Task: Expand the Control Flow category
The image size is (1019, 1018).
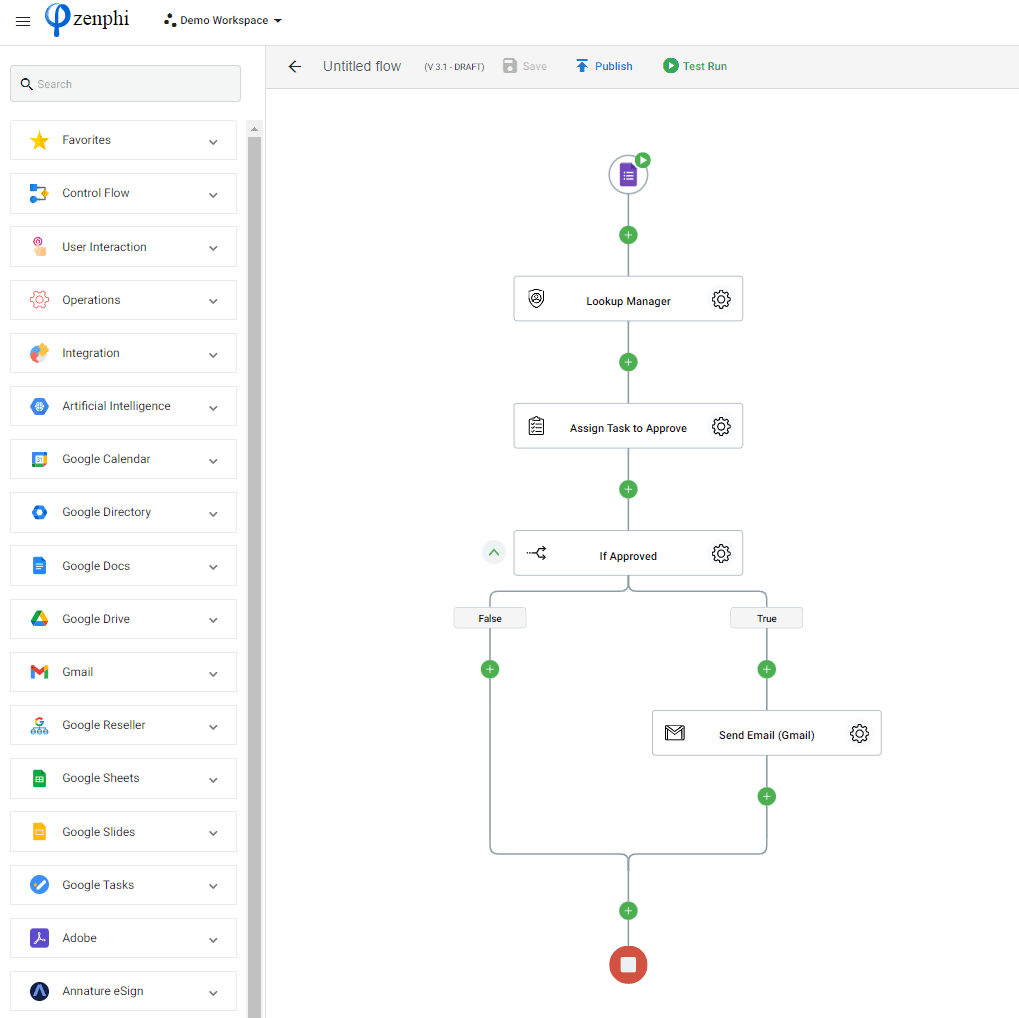Action: 123,193
